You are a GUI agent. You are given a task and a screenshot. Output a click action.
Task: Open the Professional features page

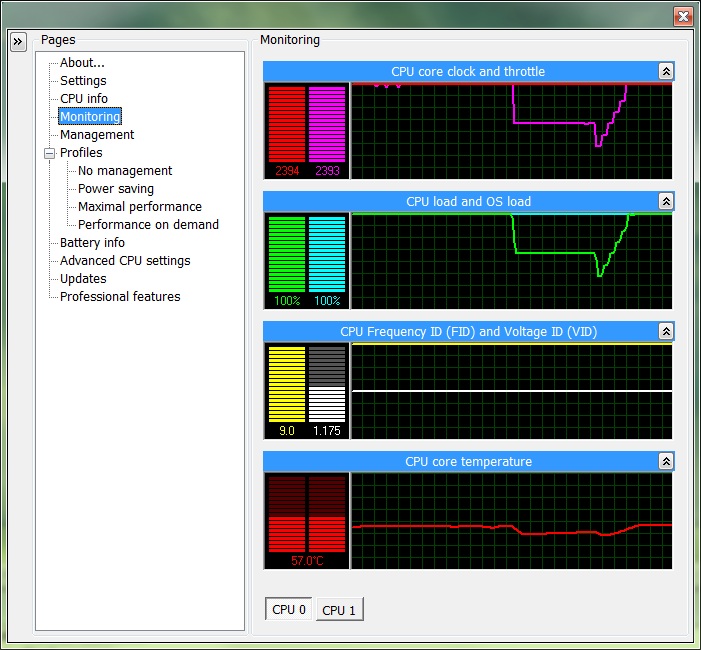pyautogui.click(x=120, y=296)
